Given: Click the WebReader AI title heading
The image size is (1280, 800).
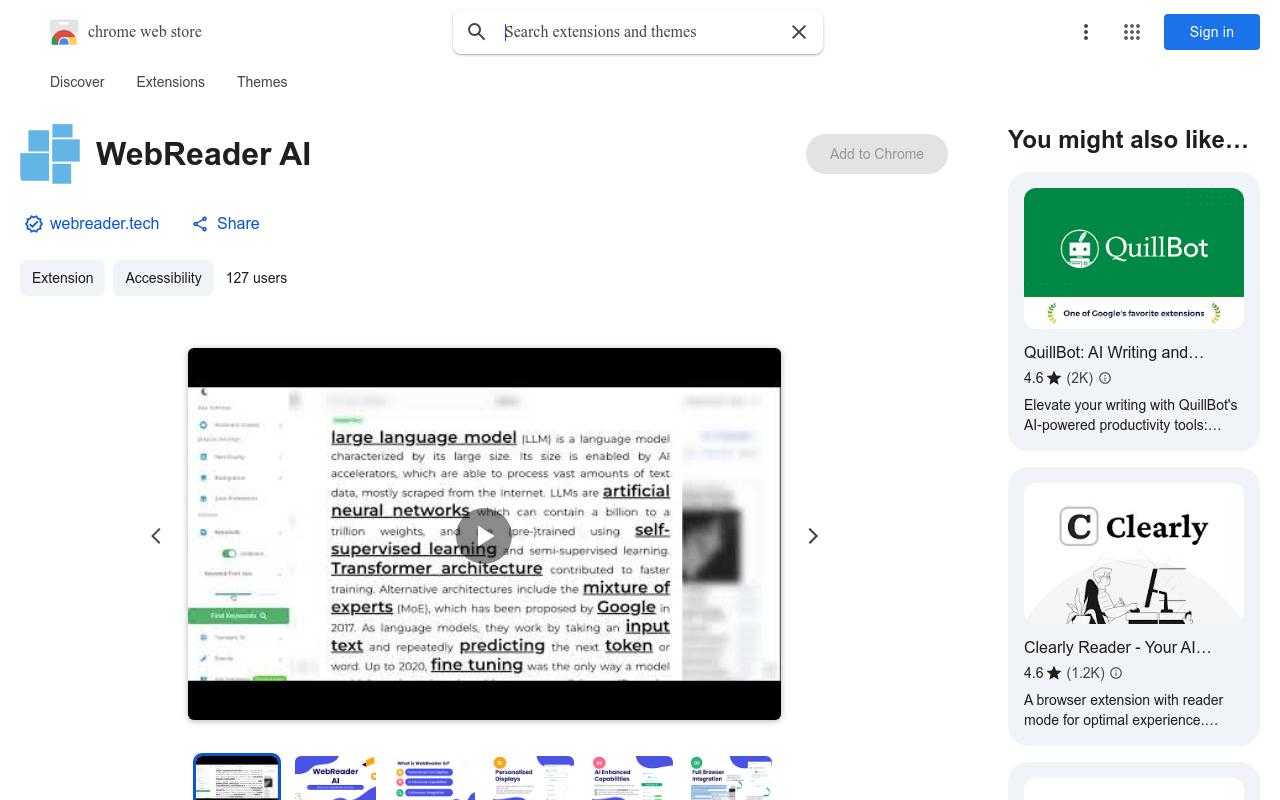Looking at the screenshot, I should (x=203, y=154).
